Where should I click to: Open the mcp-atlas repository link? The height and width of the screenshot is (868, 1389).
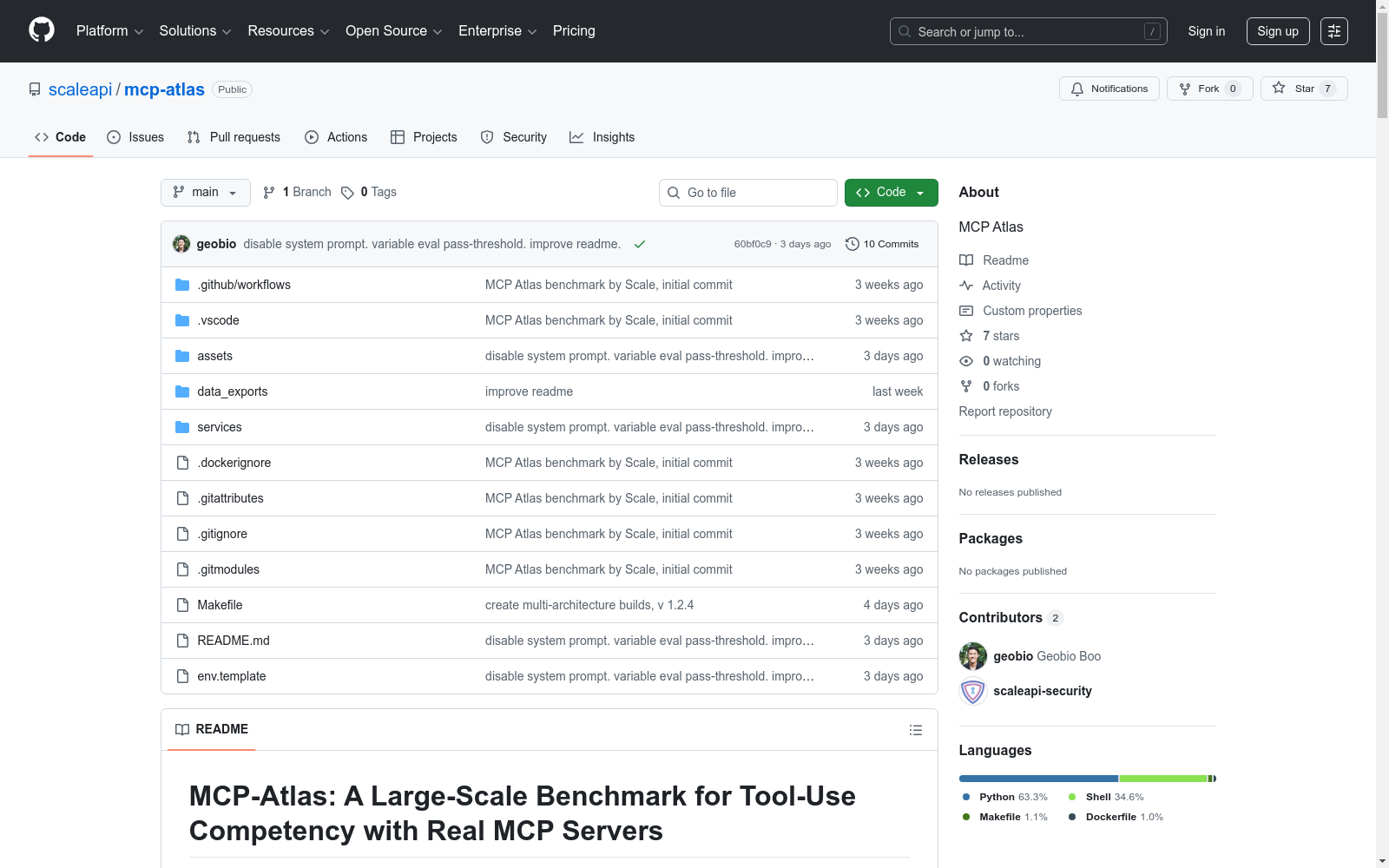tap(164, 89)
